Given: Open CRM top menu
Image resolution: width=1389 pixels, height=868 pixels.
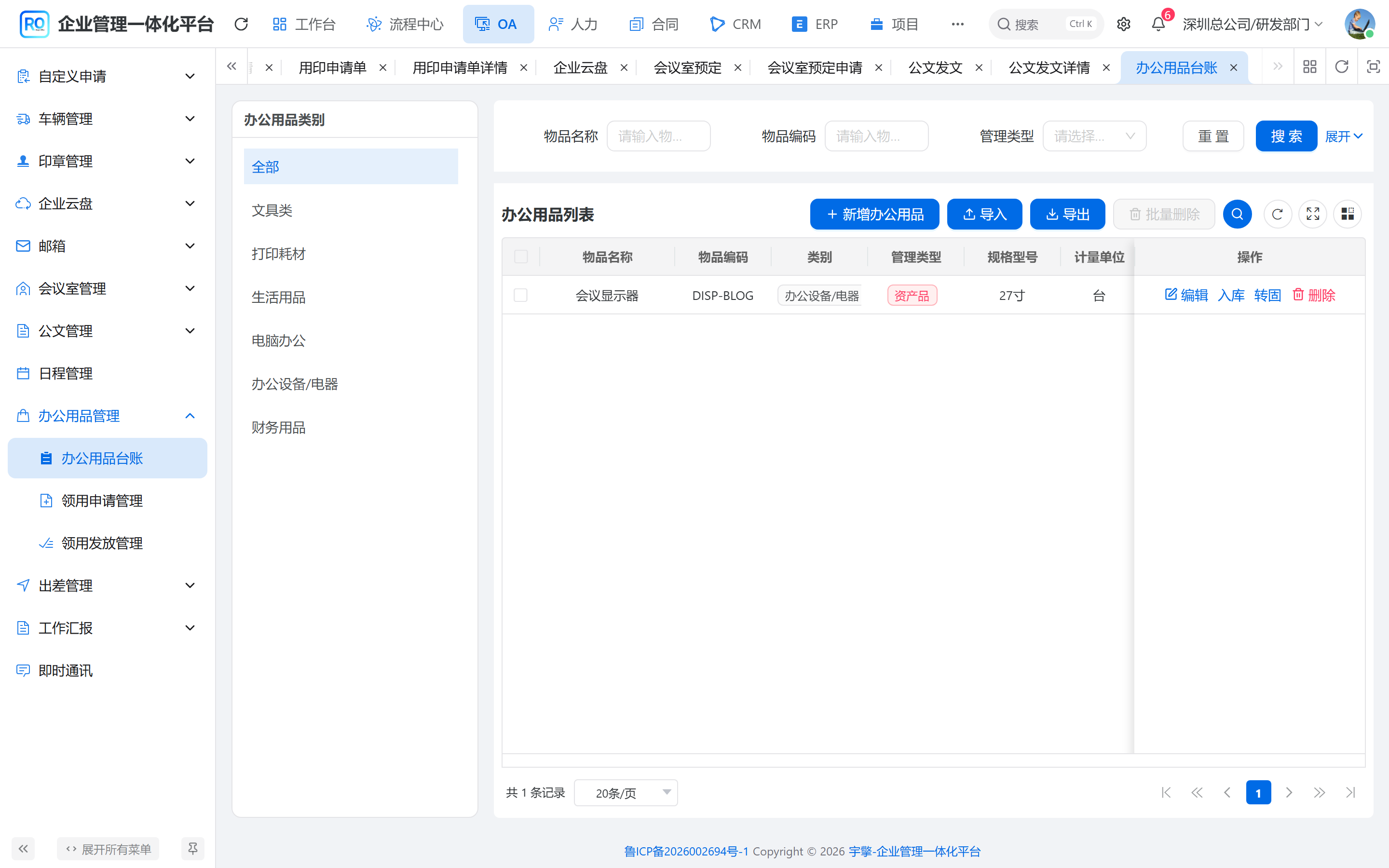Looking at the screenshot, I should [x=736, y=24].
